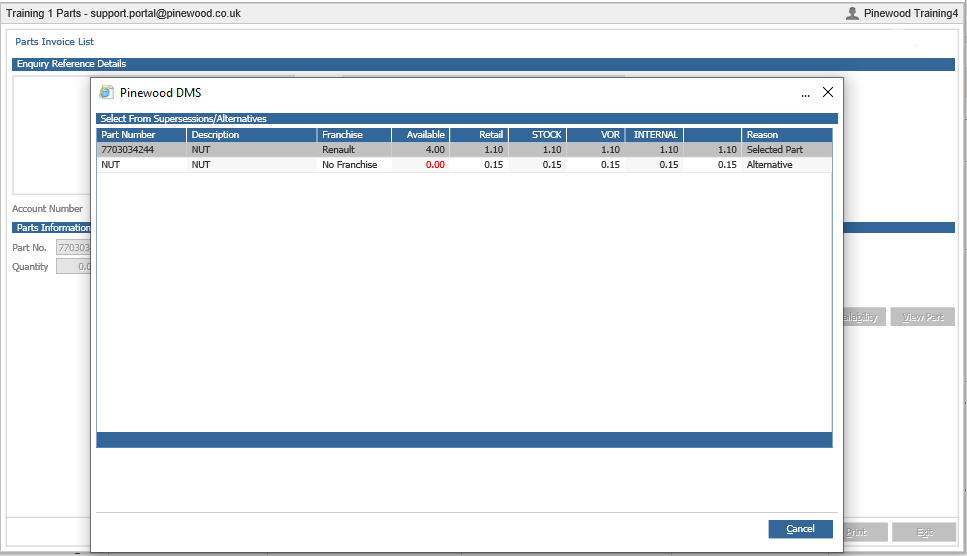Viewport: 967px width, 556px height.
Task: Click the 4.00 available value
Action: 435,150
